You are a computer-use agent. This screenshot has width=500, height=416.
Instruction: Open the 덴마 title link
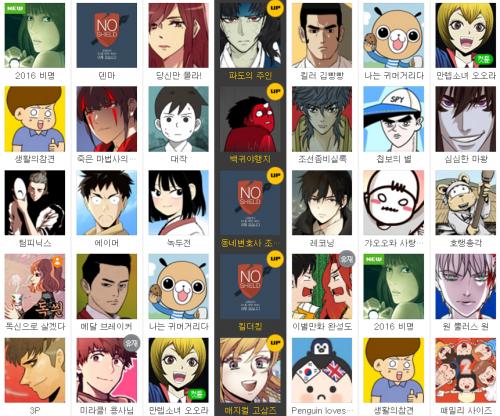[x=107, y=76]
